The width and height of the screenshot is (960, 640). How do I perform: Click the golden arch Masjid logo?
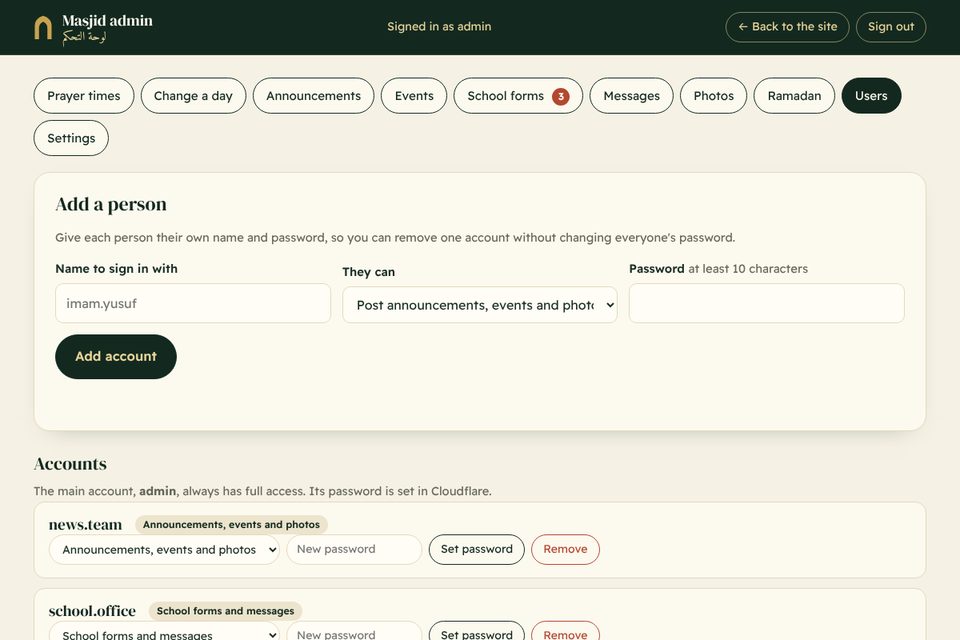pos(43,28)
